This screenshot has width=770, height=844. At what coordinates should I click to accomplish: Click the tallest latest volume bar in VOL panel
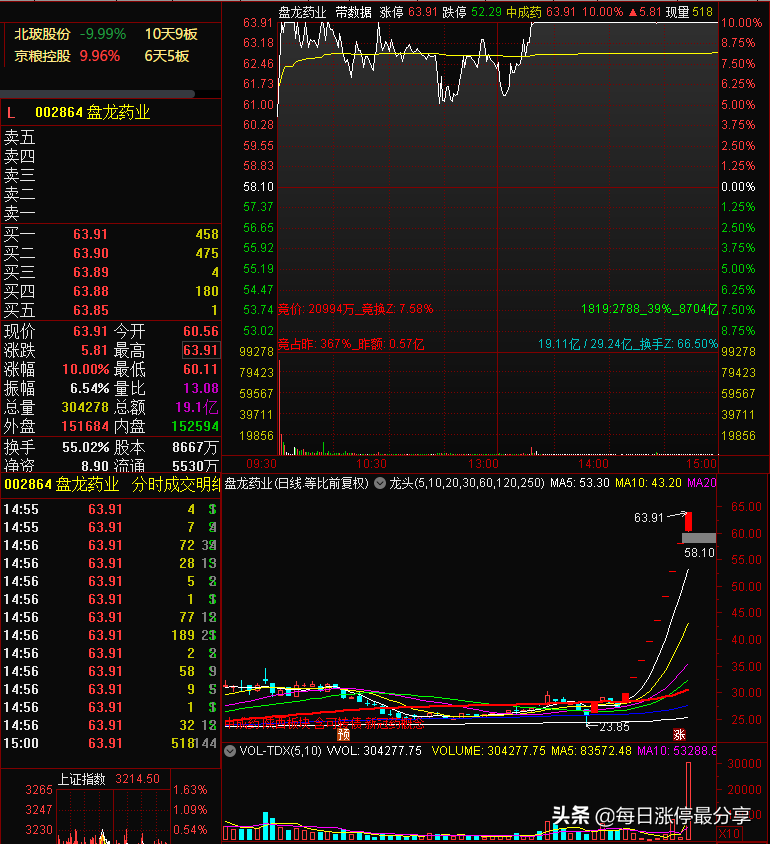(x=688, y=800)
